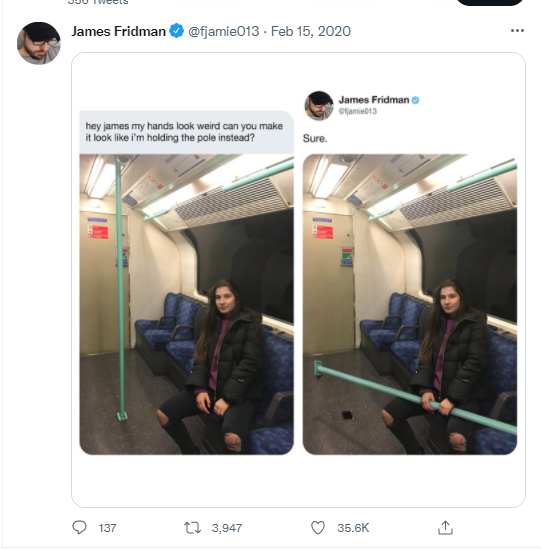541x549 pixels.
Task: Click the 'hey james my hands look weird' message bubble
Action: pyautogui.click(x=186, y=132)
